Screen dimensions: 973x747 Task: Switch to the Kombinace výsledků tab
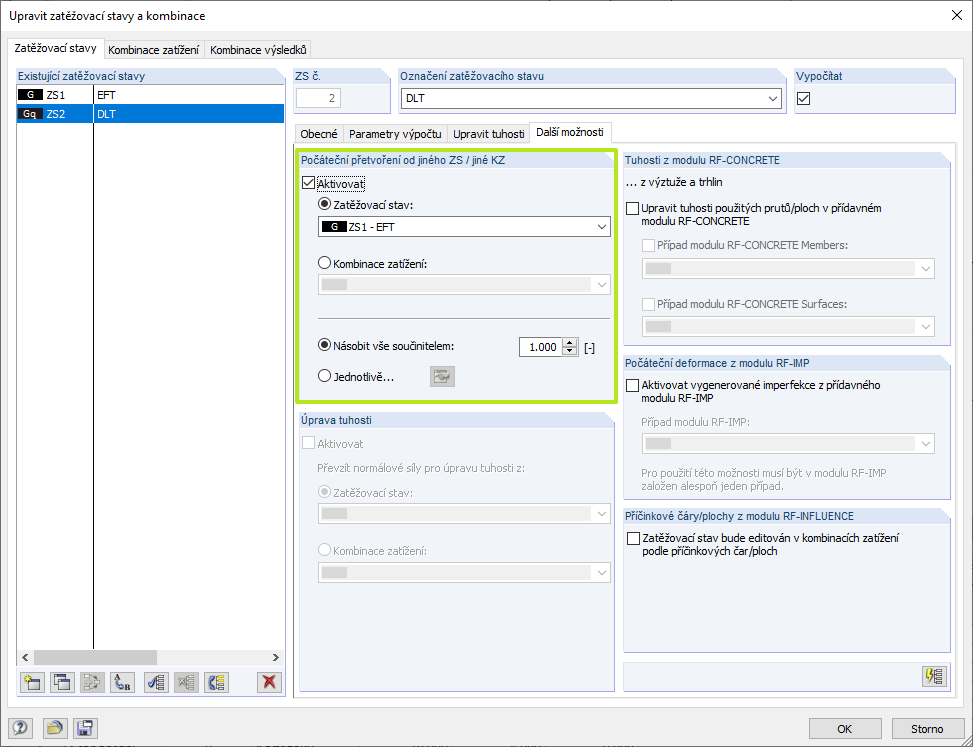point(258,50)
